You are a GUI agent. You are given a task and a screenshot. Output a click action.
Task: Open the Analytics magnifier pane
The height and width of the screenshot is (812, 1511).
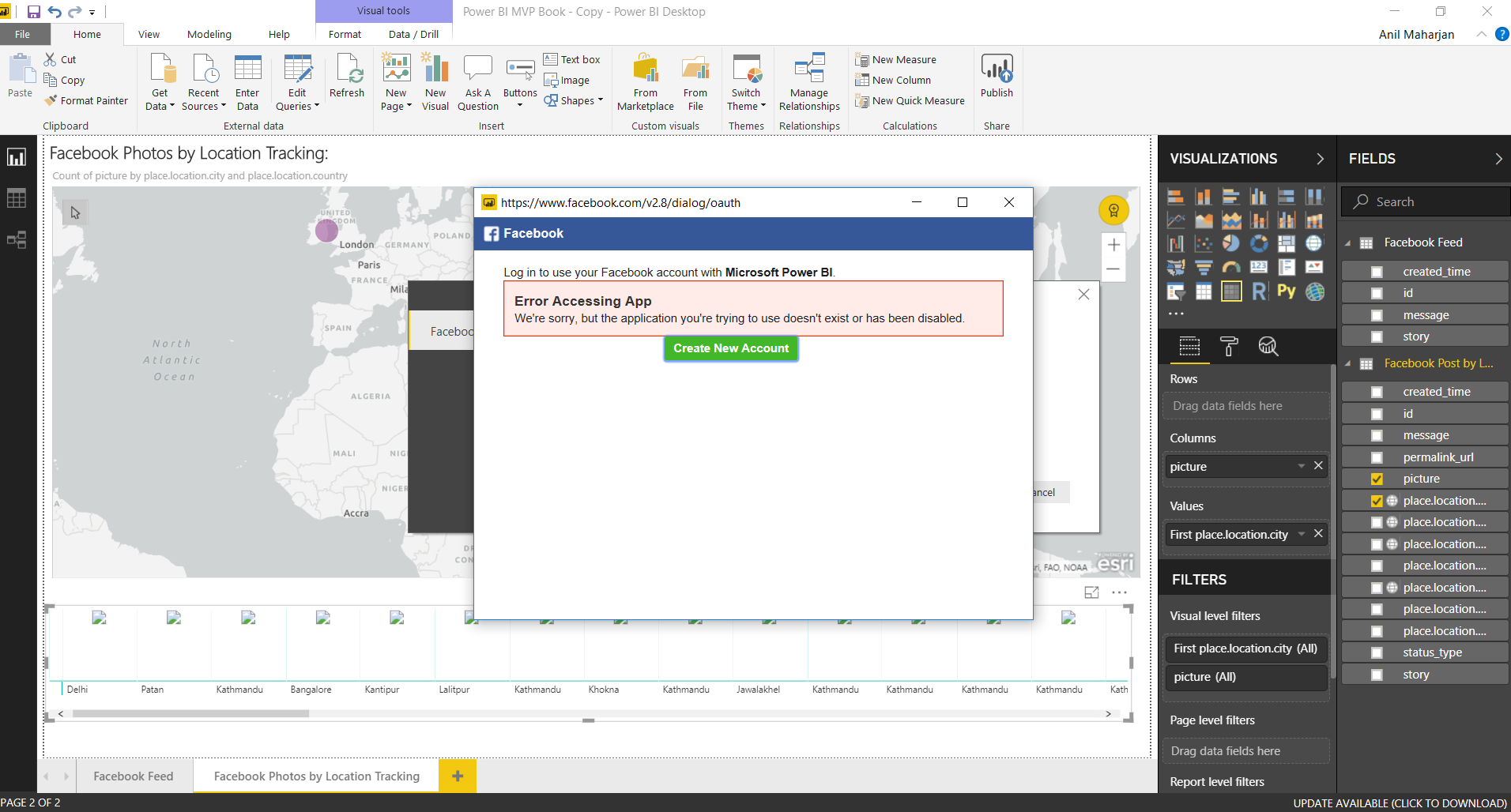[1268, 346]
